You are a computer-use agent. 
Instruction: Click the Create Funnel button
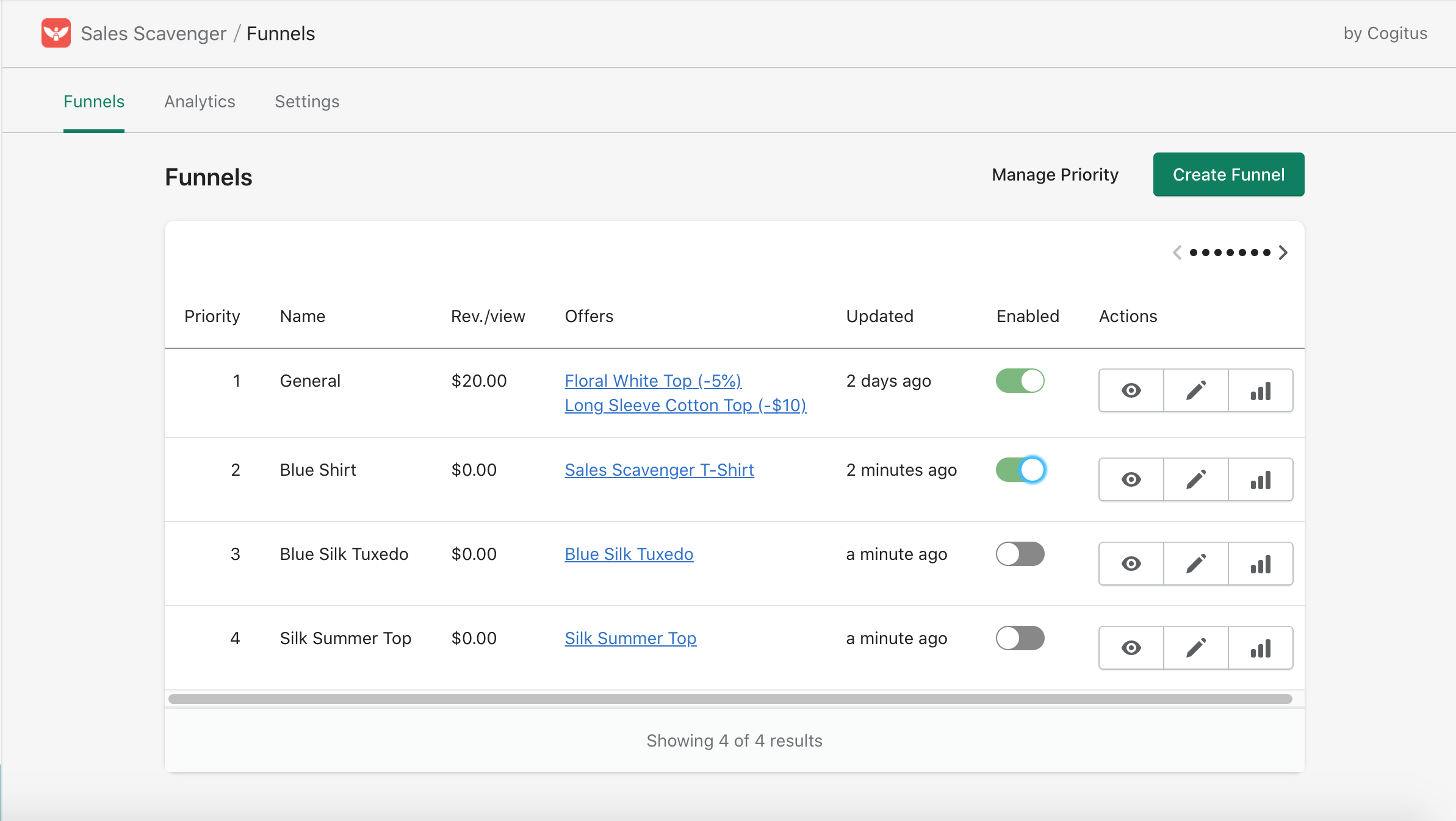[1228, 174]
